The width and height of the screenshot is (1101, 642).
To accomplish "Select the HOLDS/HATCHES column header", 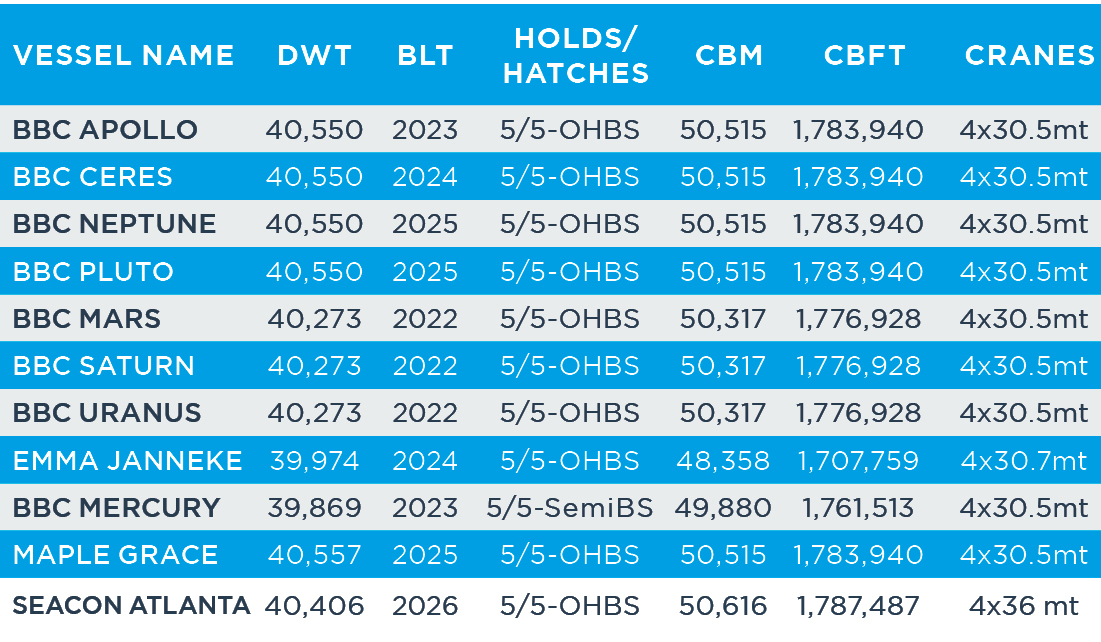I will [576, 55].
